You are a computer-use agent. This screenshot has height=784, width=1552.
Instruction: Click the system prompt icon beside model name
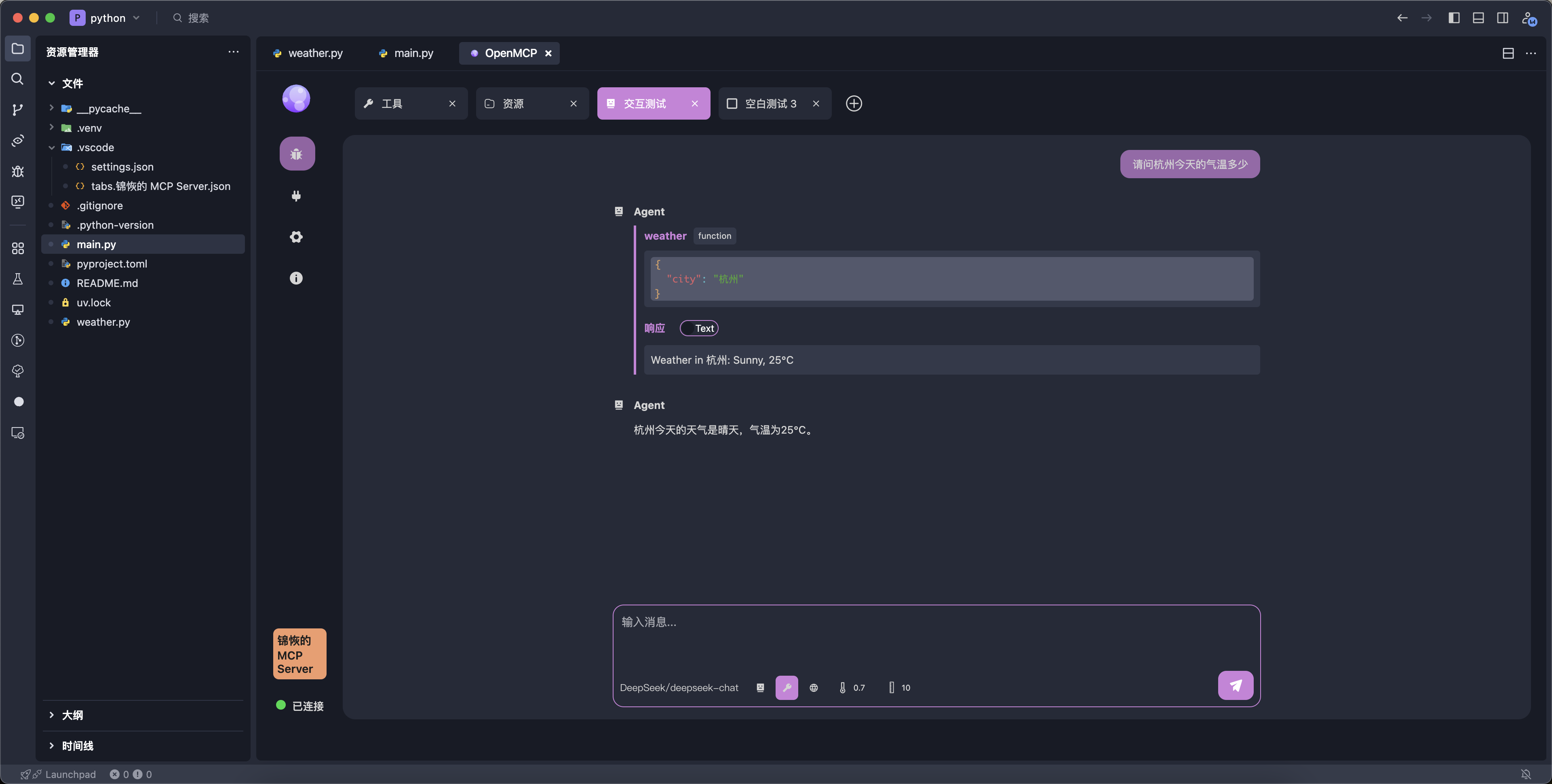pyautogui.click(x=760, y=687)
